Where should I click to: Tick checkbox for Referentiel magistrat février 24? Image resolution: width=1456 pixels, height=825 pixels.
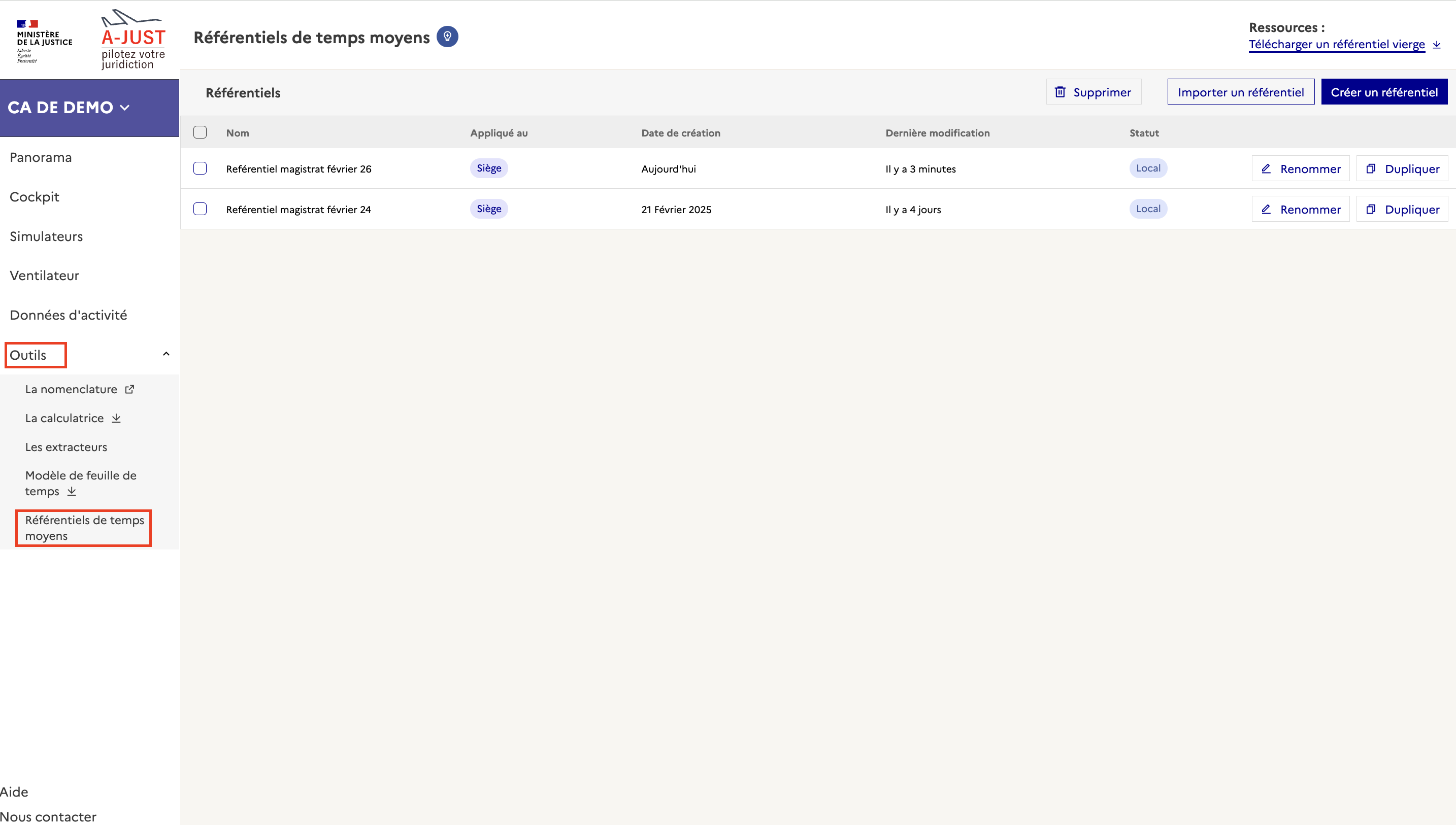(200, 209)
